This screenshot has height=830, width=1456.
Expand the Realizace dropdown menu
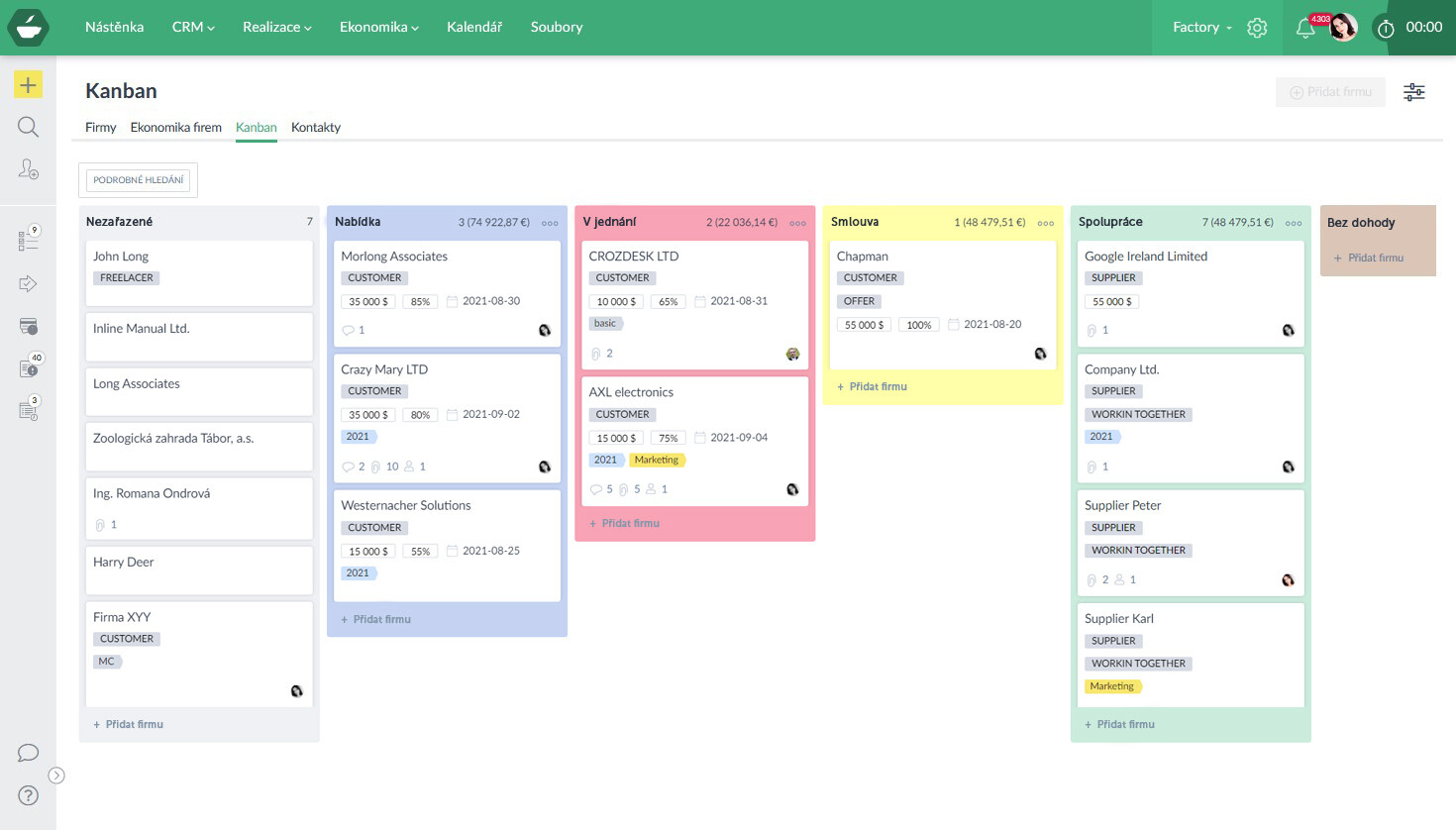click(276, 28)
